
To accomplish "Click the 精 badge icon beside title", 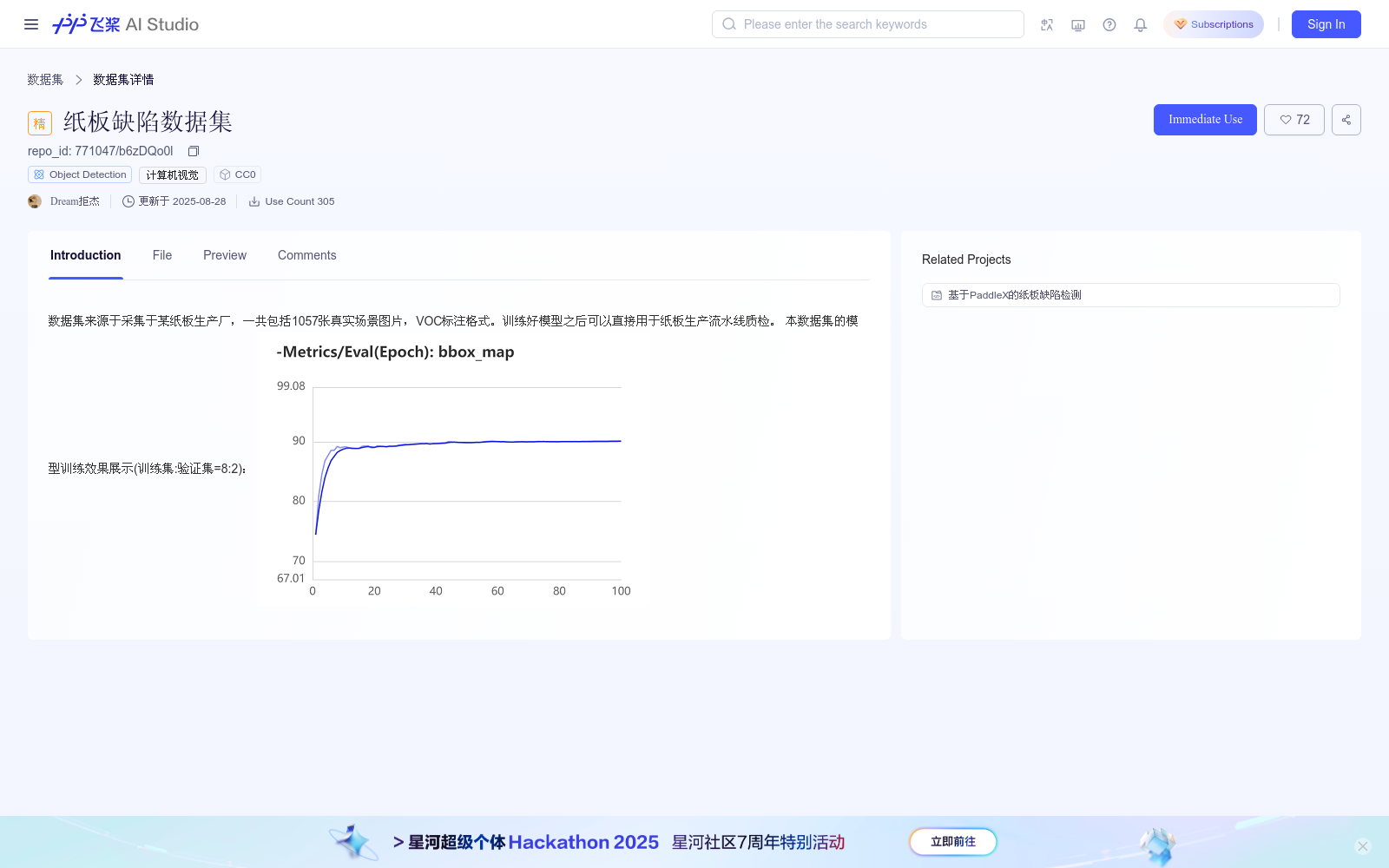I will 40,123.
